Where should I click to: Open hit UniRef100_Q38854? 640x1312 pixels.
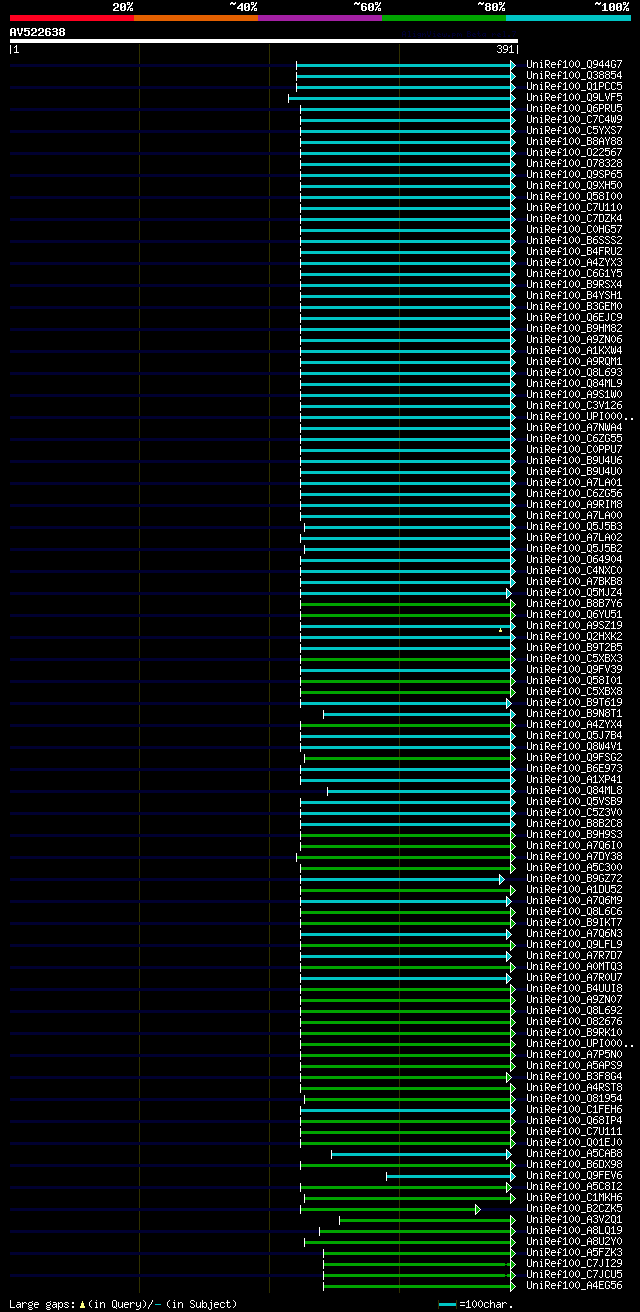574,75
